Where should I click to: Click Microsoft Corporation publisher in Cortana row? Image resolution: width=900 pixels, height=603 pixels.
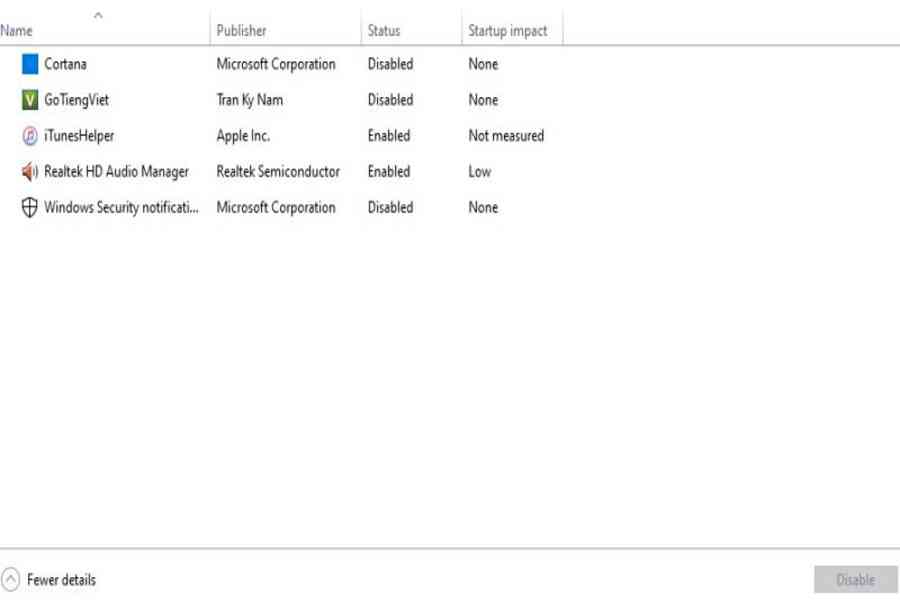coord(276,64)
